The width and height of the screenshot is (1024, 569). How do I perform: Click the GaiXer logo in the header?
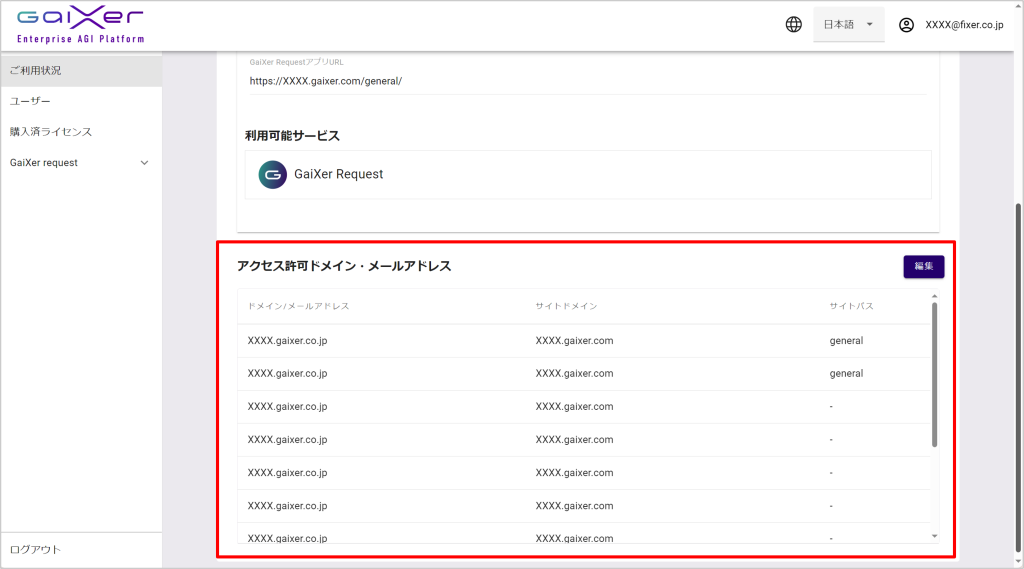[x=80, y=25]
